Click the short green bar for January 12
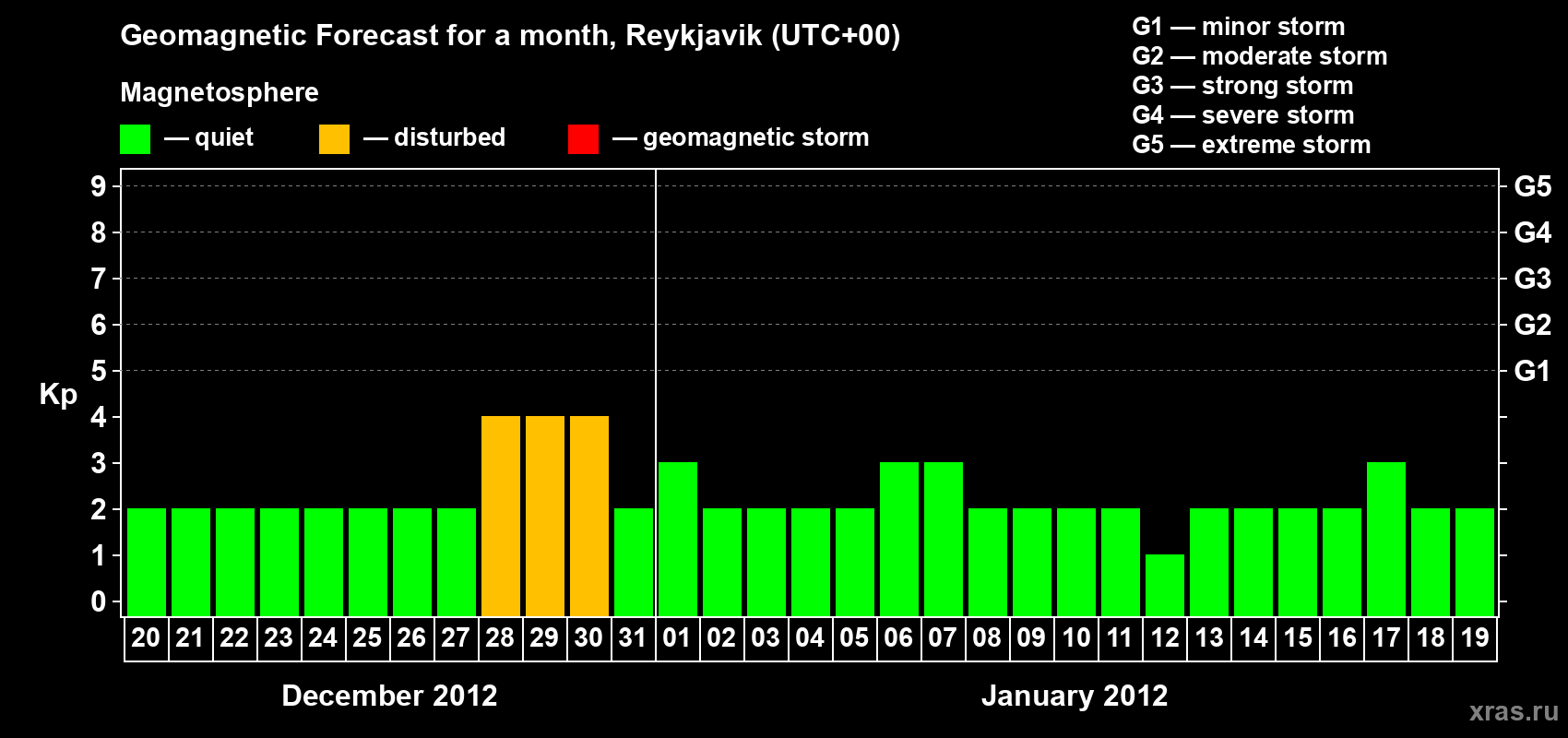Screen dimensions: 1568x738 click(1165, 585)
